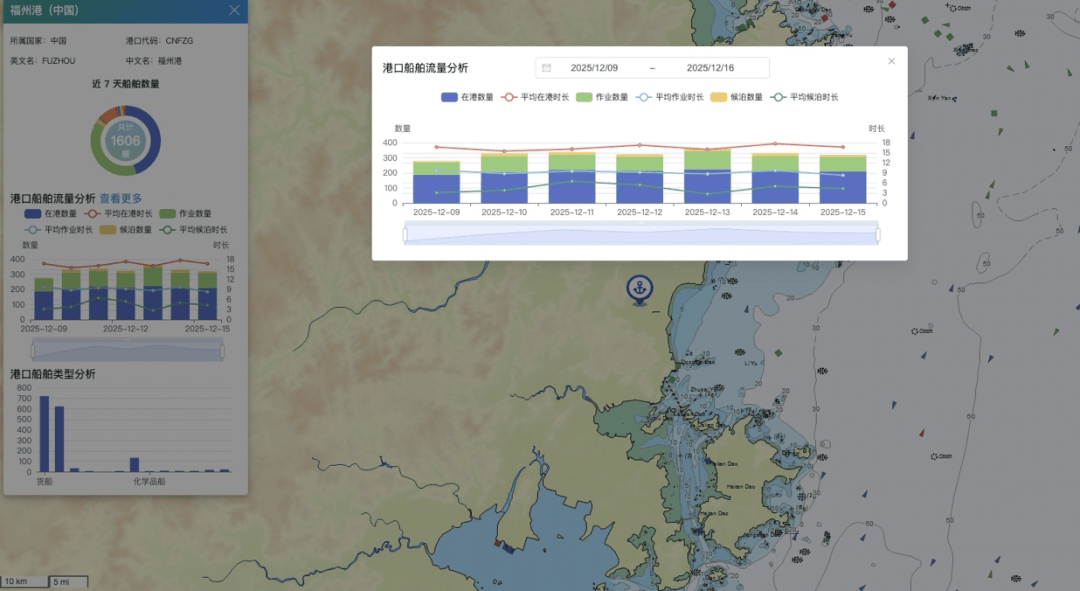Screen dimensions: 1080x591
Task: Open the start date 2025/12/09 picker
Action: (x=594, y=68)
